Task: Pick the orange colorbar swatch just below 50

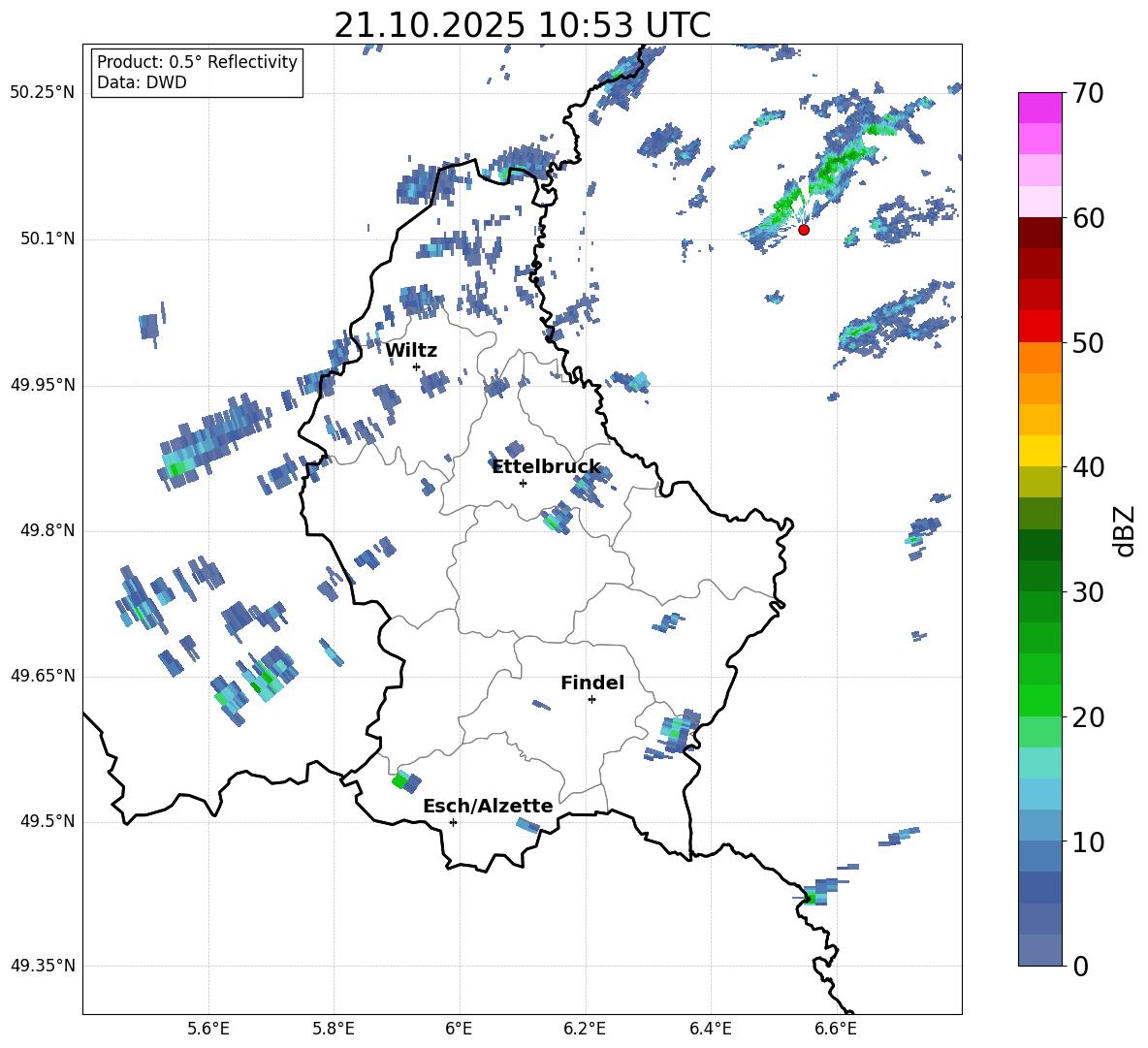Action: tap(1040, 357)
